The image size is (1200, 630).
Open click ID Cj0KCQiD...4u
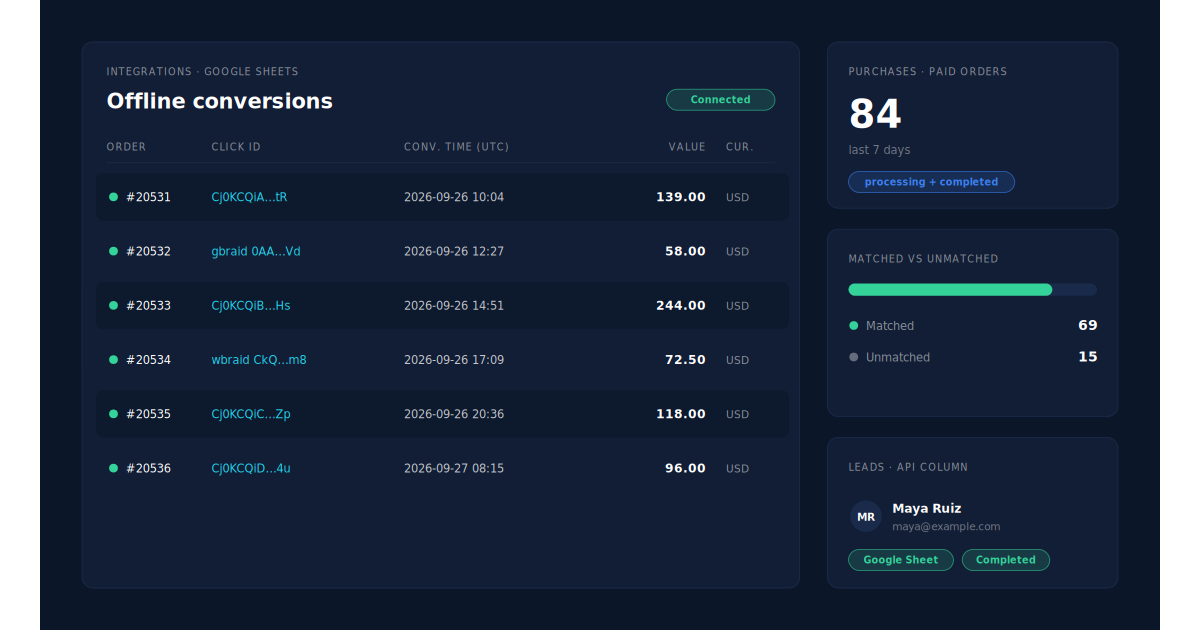click(x=251, y=468)
